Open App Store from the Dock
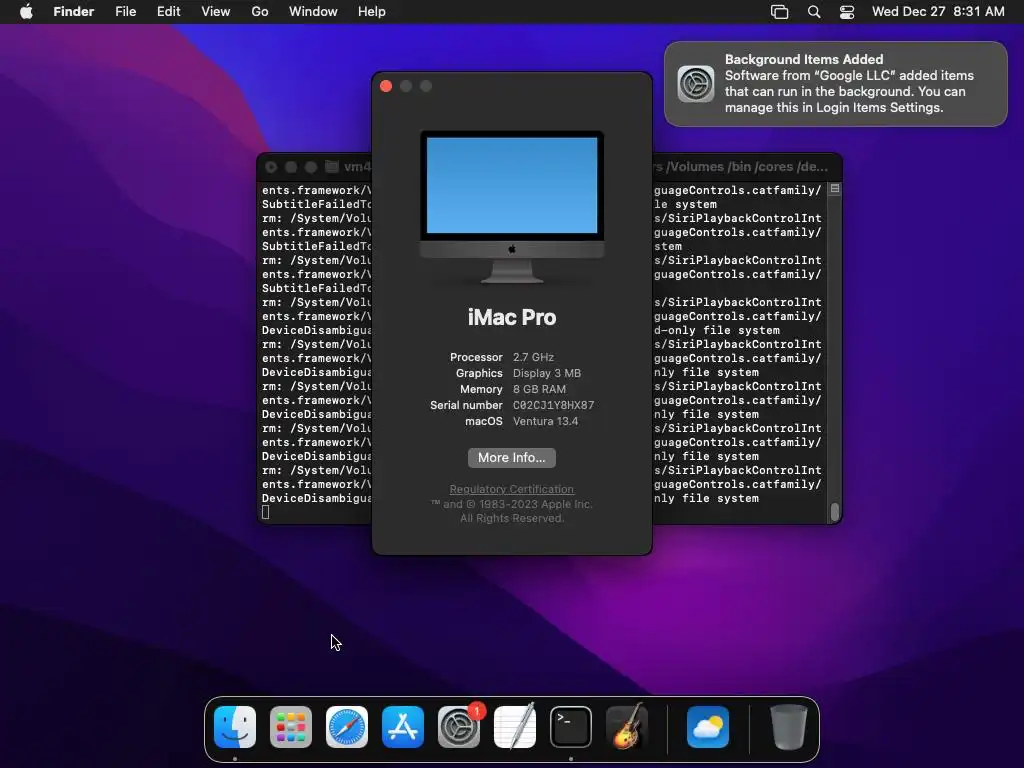1024x768 pixels. click(x=403, y=727)
